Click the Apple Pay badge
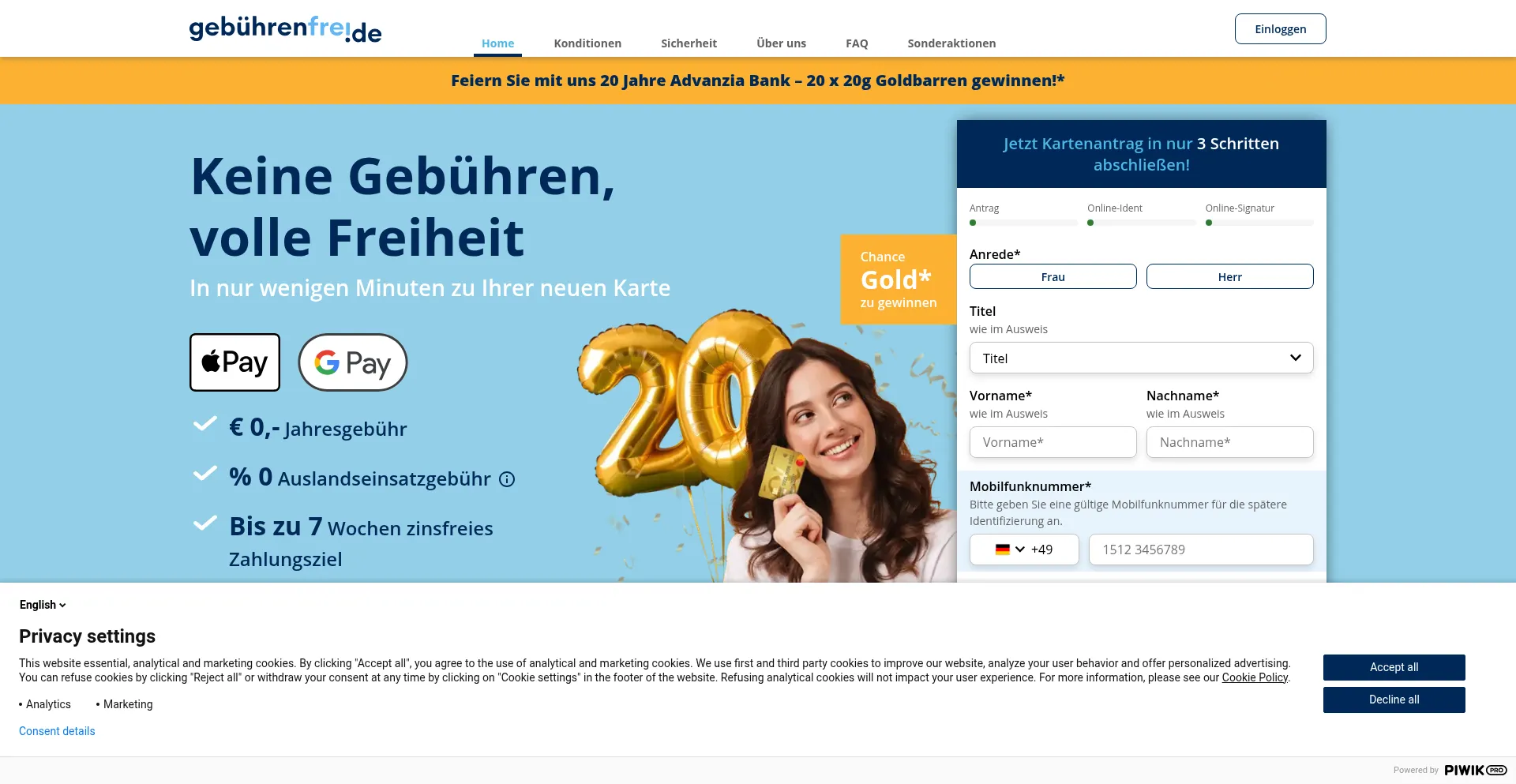 pos(235,362)
